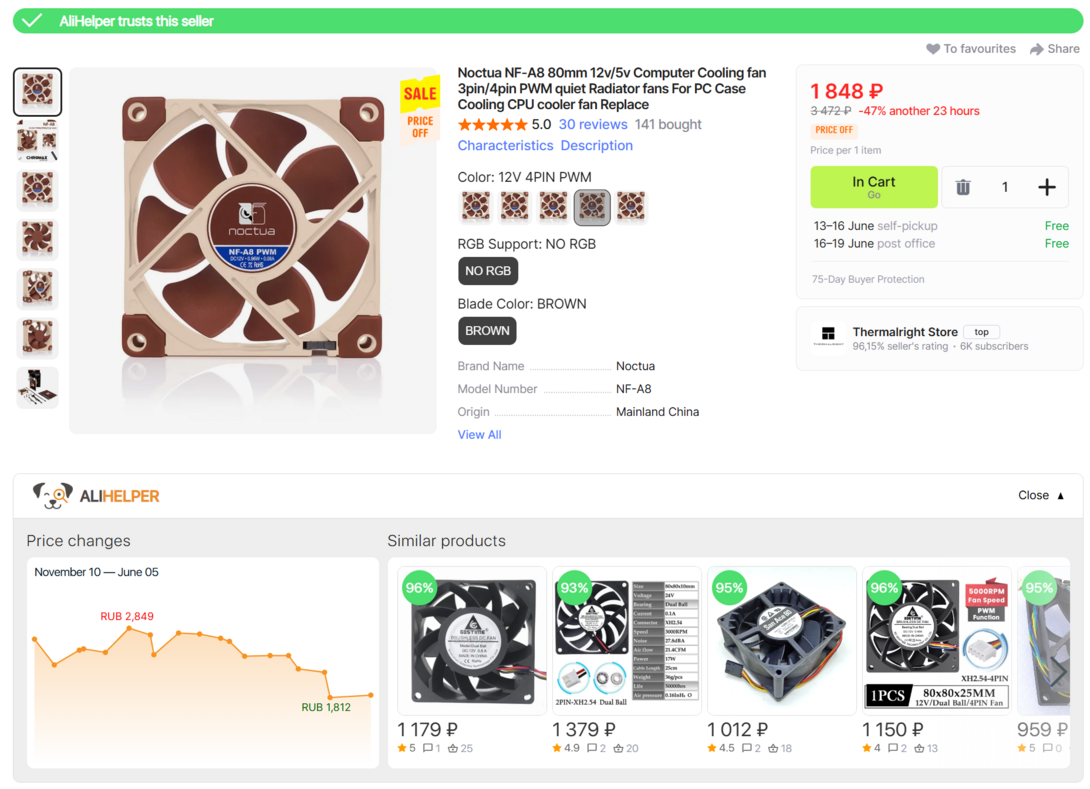Viewport: 1090px width, 789px height.
Task: Open the 1 179 ₽ similar fan product
Action: (x=472, y=640)
